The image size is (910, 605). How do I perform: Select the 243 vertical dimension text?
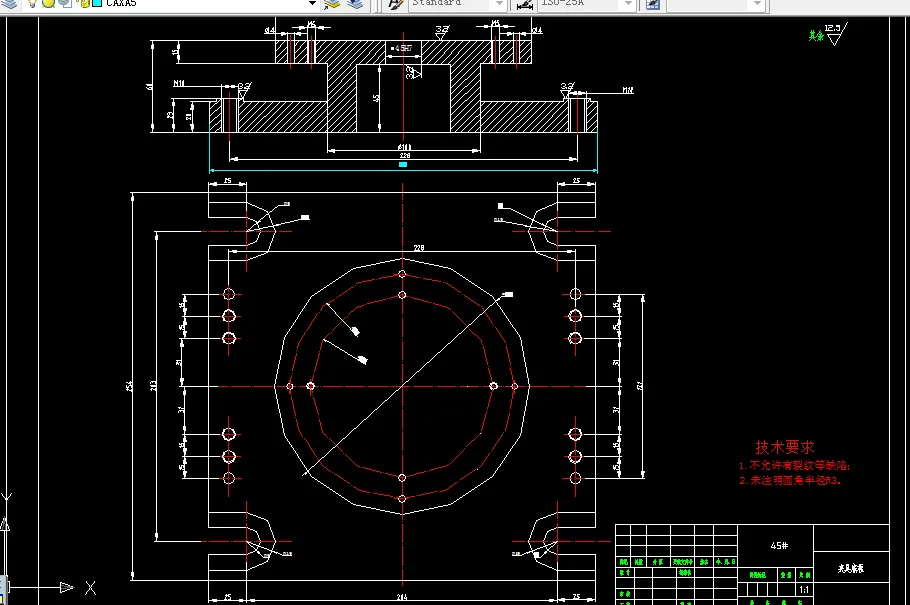coord(153,386)
